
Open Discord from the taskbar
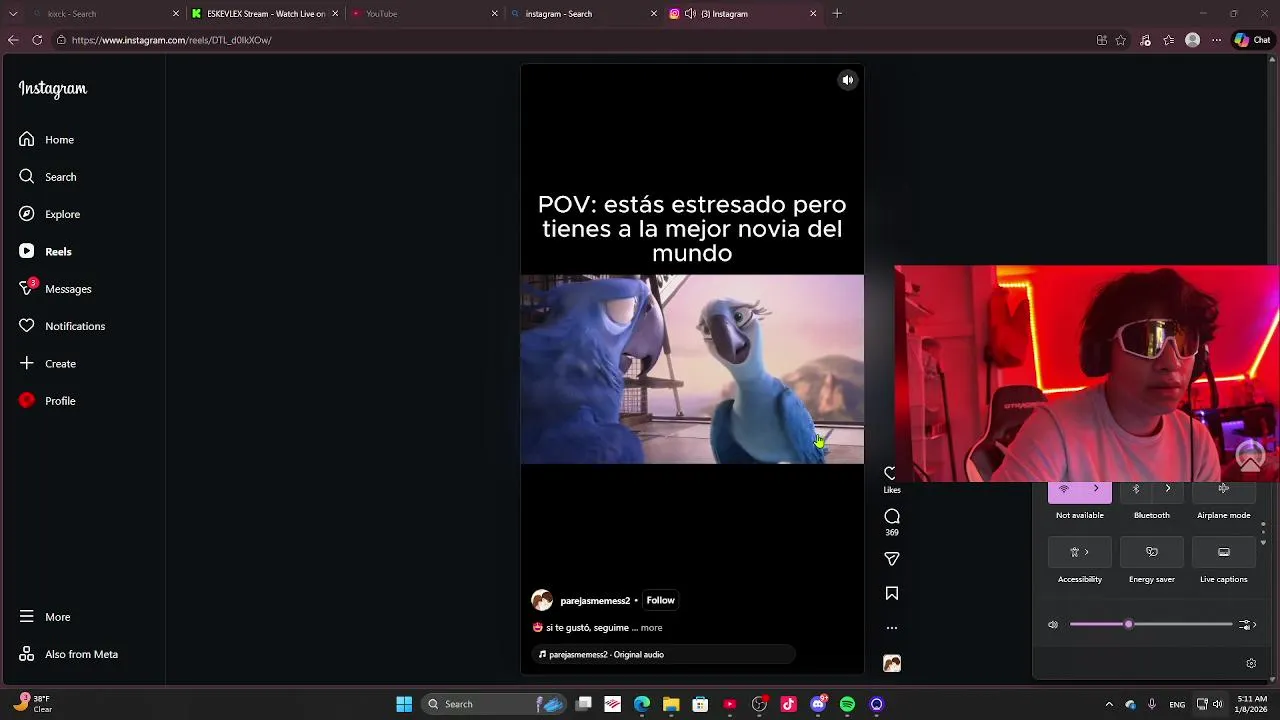tap(818, 704)
